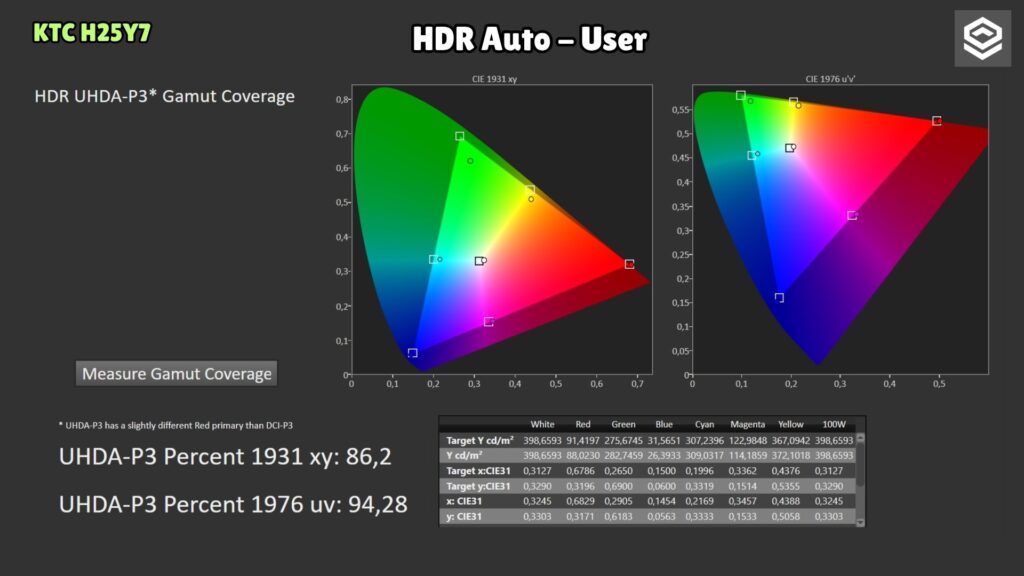Click the 100W column header
1024x576 pixels.
pos(833,424)
